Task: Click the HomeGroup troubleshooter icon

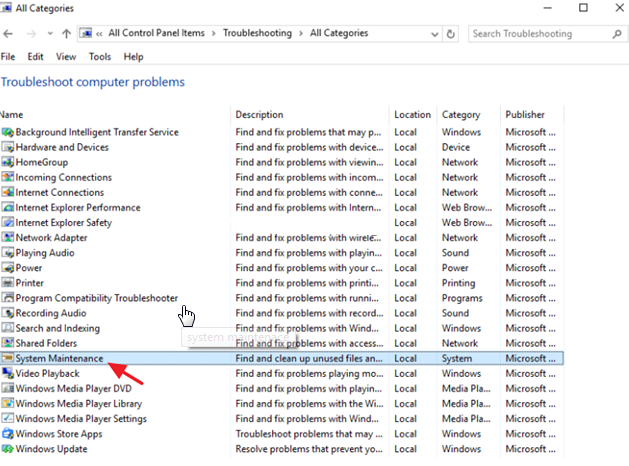Action: (x=8, y=162)
